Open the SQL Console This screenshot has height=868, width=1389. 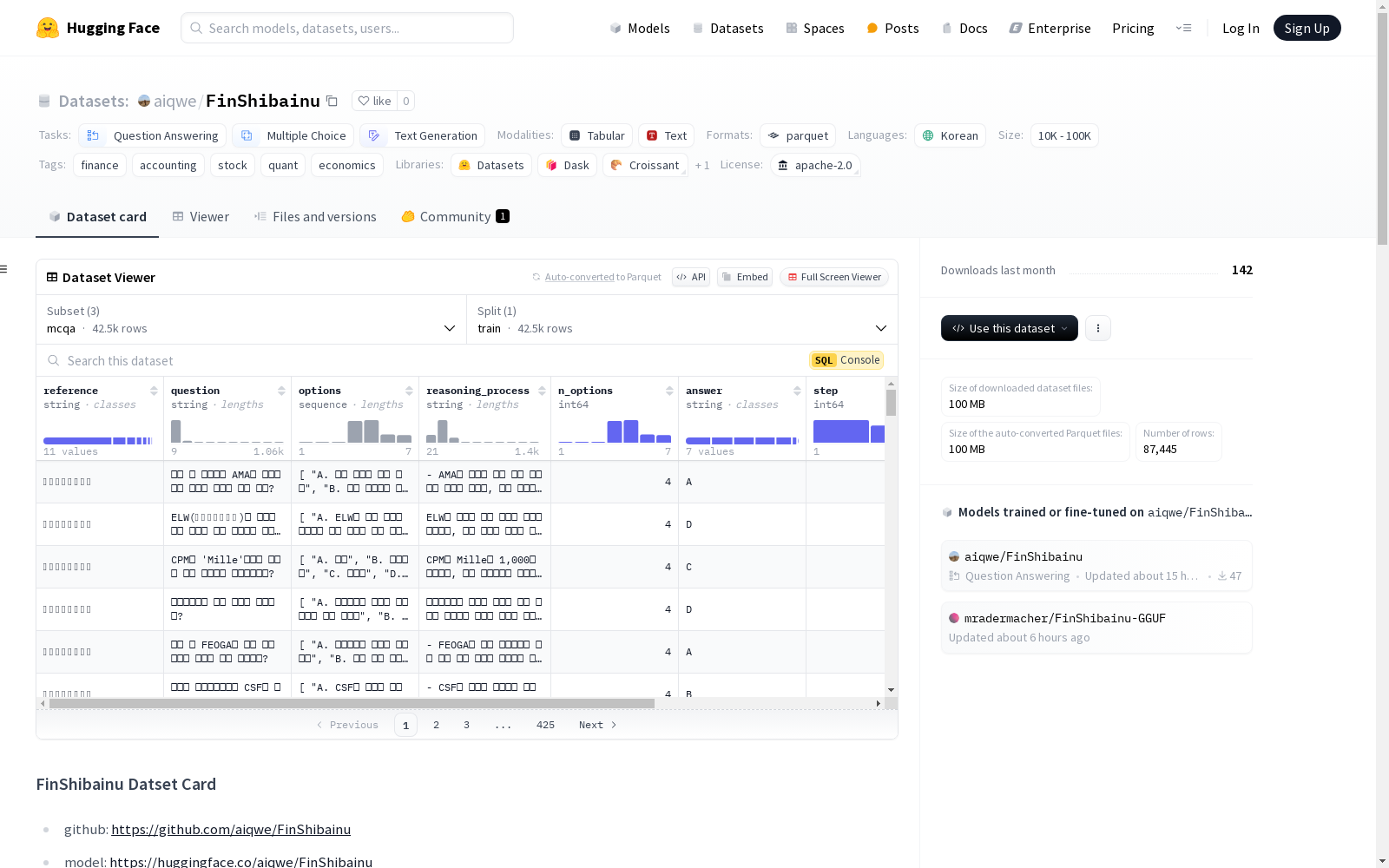pos(846,360)
